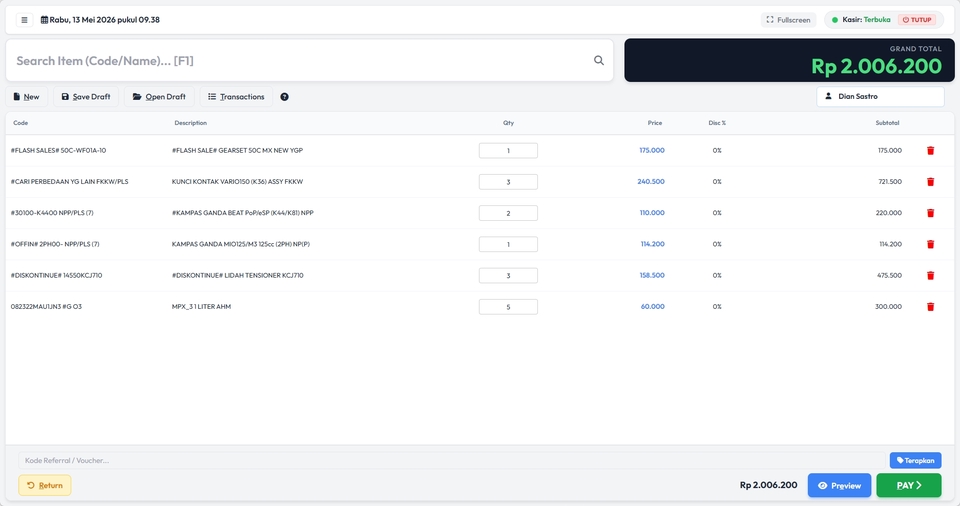Click the Code column header

tap(21, 123)
